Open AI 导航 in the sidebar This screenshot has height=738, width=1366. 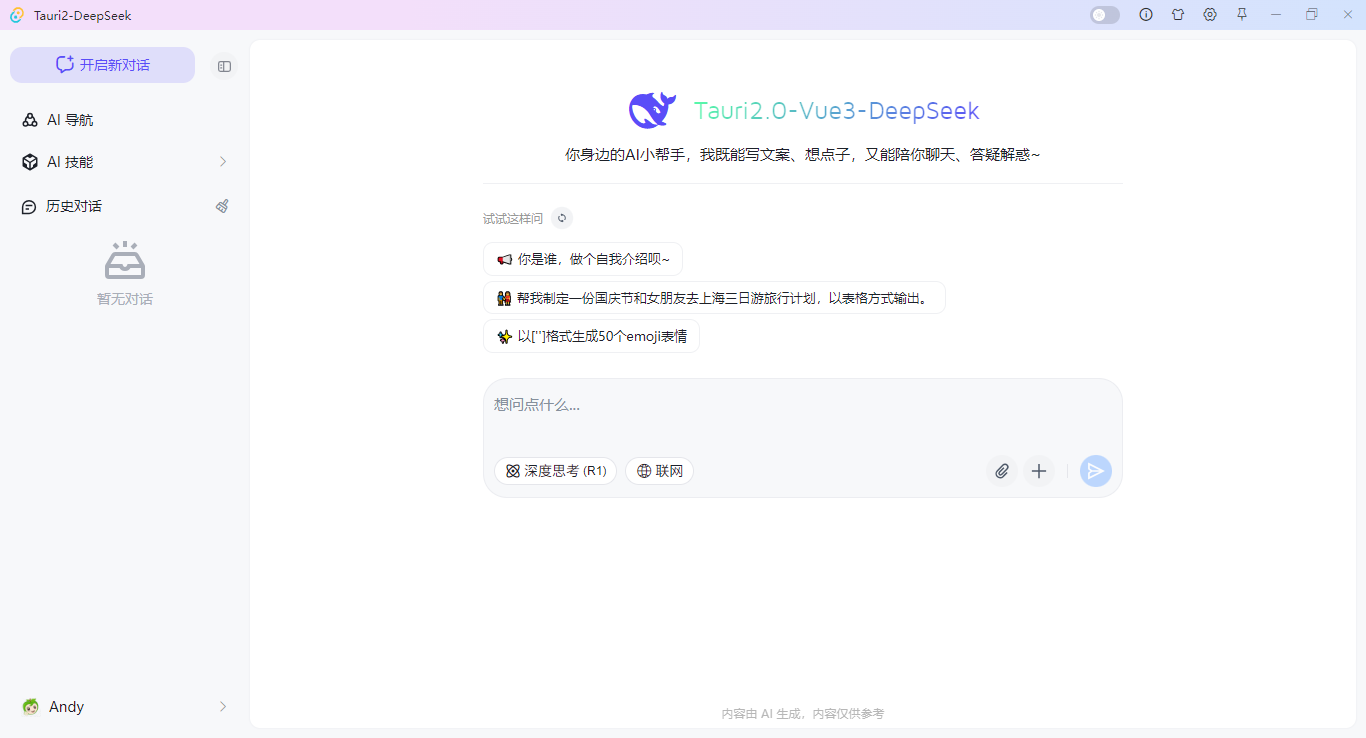coord(70,119)
